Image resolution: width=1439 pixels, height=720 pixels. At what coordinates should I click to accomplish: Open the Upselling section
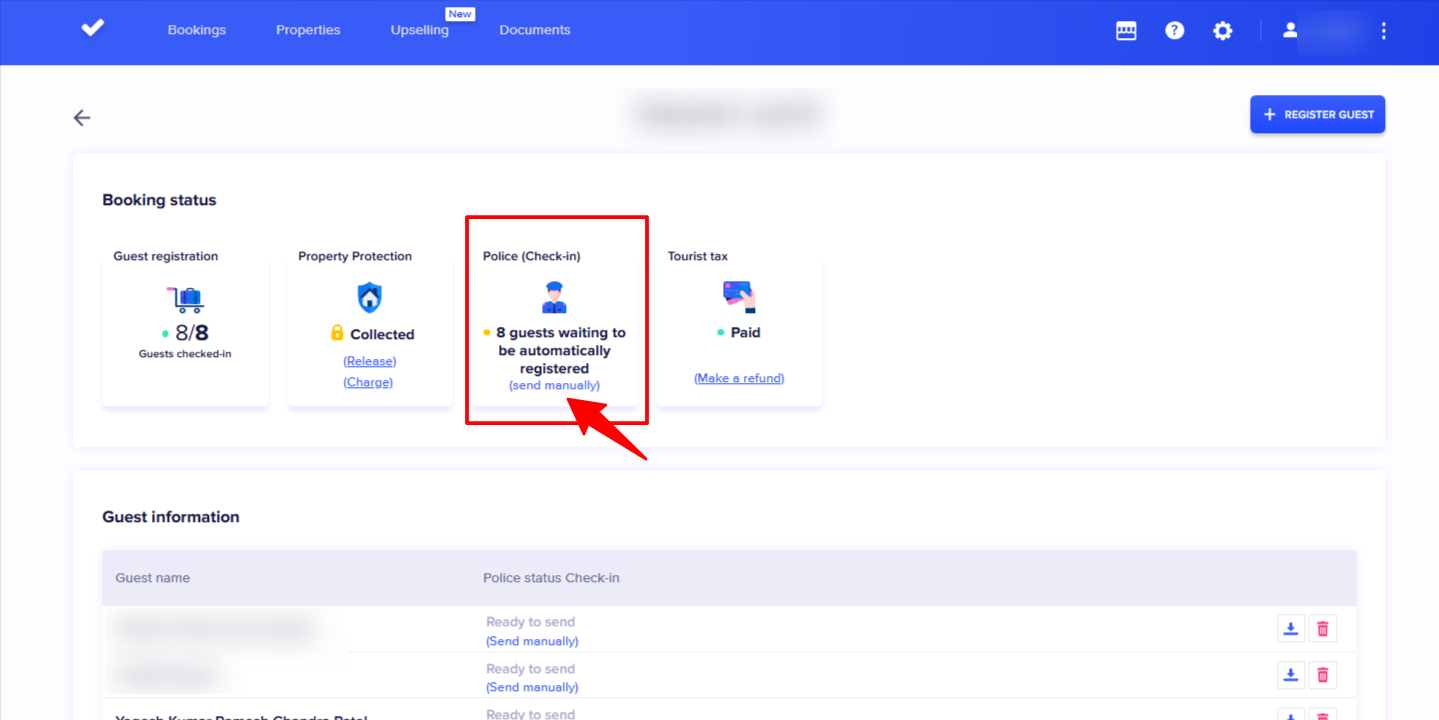pyautogui.click(x=420, y=30)
